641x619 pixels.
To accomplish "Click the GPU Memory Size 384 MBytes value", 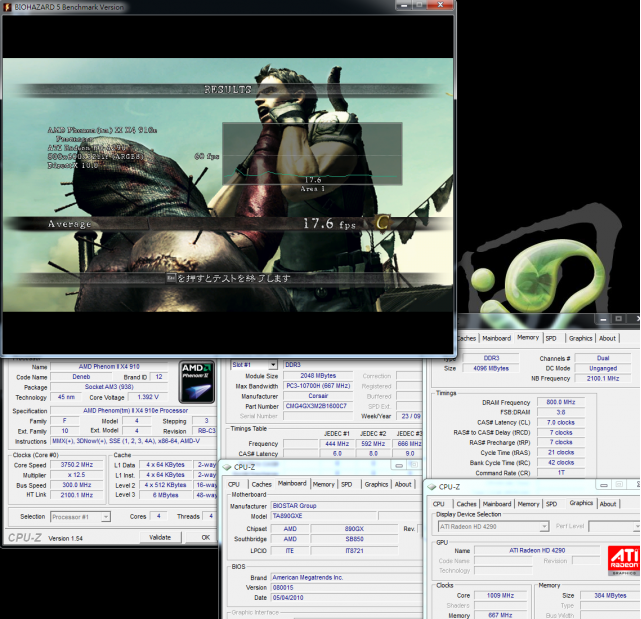I will pyautogui.click(x=610, y=596).
